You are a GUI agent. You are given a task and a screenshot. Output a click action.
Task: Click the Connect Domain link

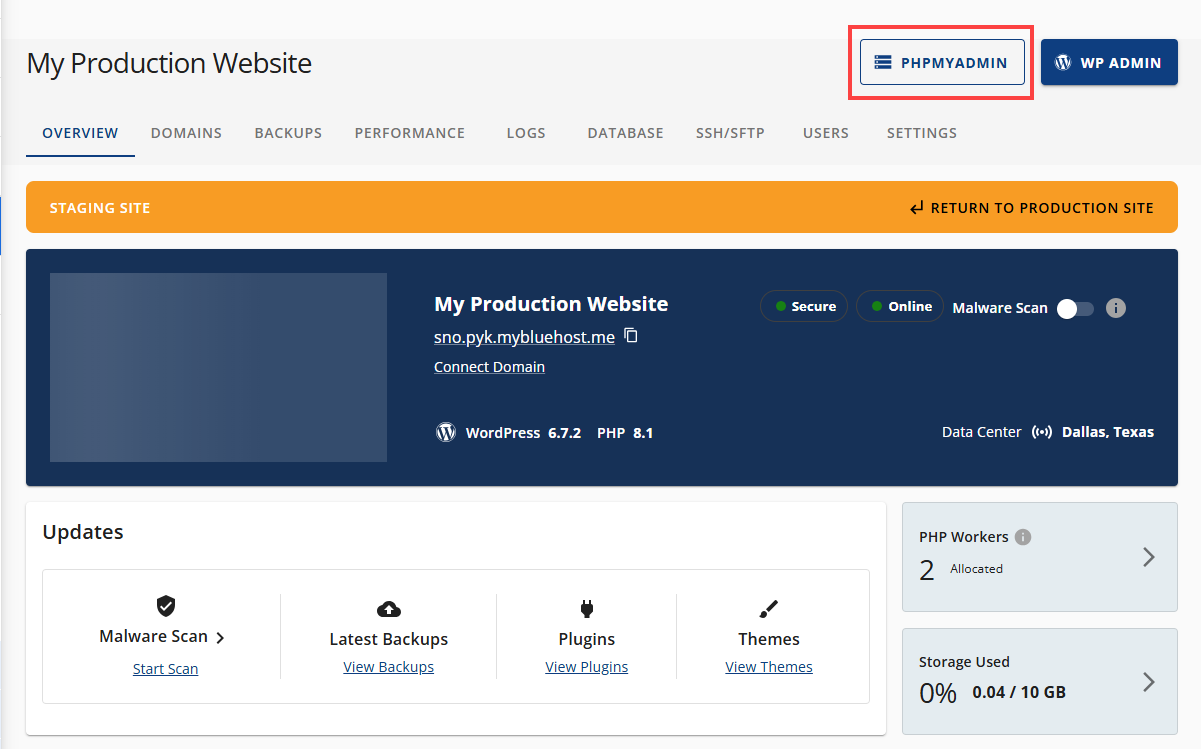(x=489, y=367)
